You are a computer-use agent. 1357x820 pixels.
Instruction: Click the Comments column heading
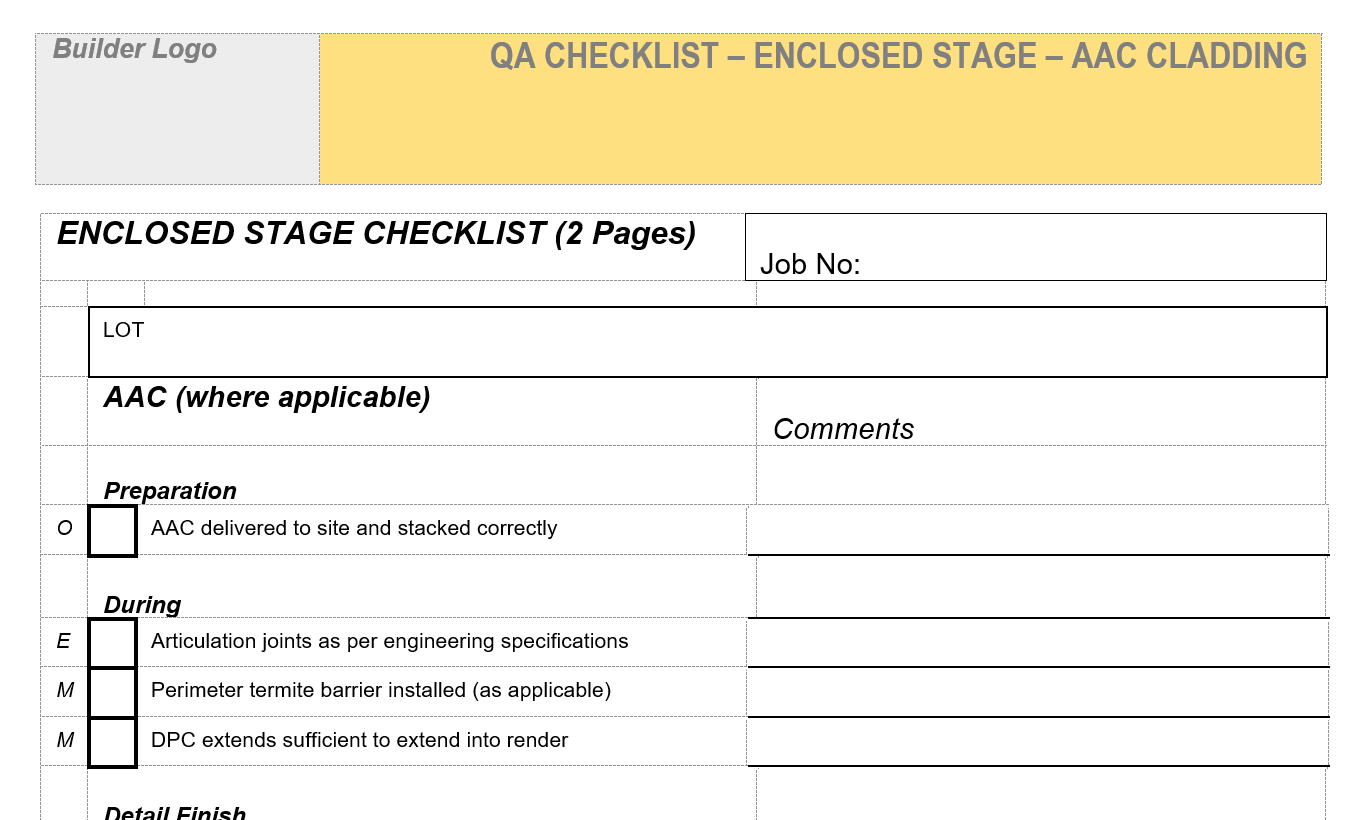pyautogui.click(x=843, y=429)
